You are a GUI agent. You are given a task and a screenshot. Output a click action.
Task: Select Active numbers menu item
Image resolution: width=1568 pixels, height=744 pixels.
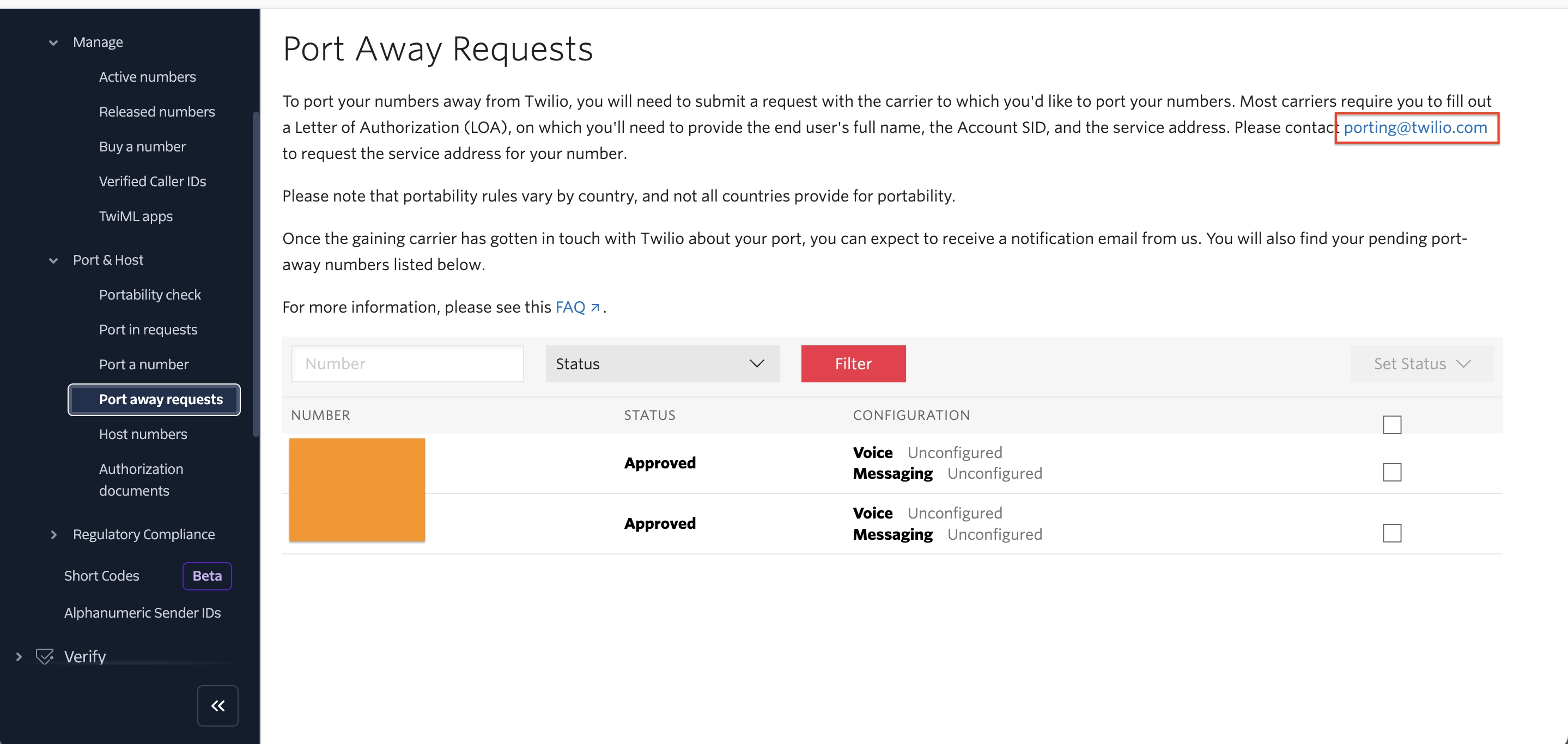coord(147,76)
